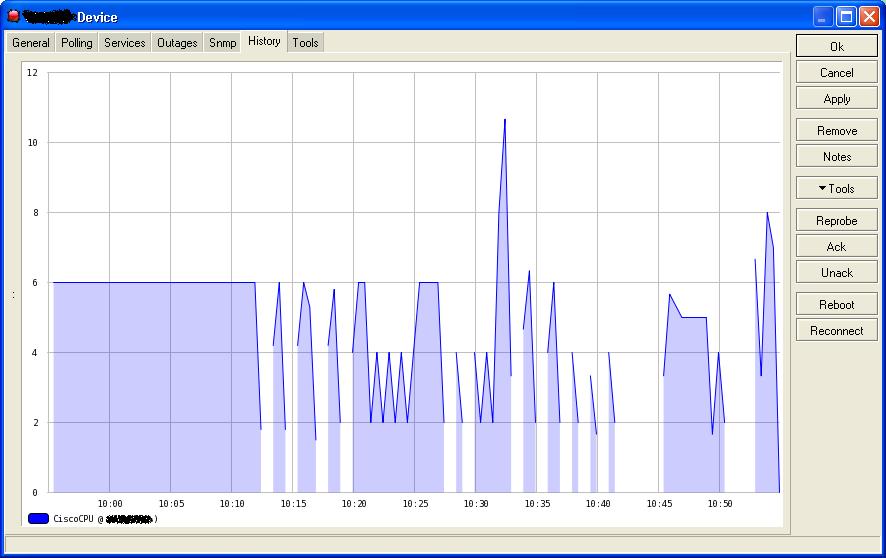This screenshot has width=886, height=558.
Task: Click the Unack button
Action: [x=837, y=272]
